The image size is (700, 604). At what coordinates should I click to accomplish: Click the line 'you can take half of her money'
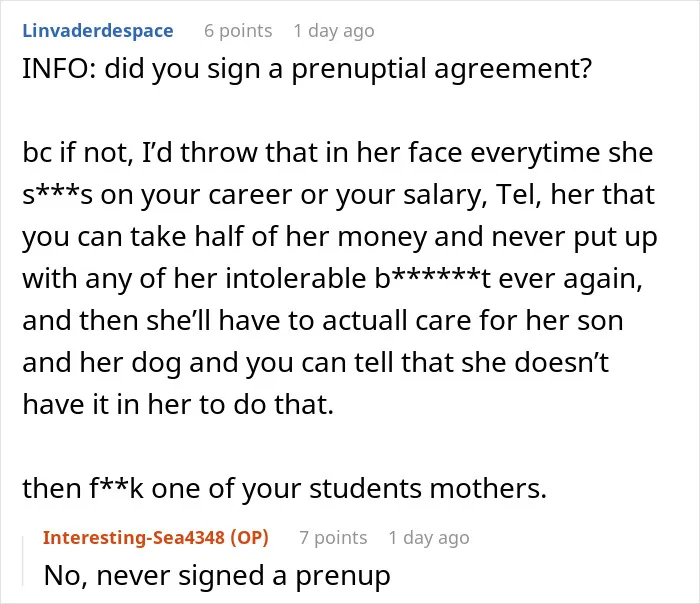tap(340, 238)
